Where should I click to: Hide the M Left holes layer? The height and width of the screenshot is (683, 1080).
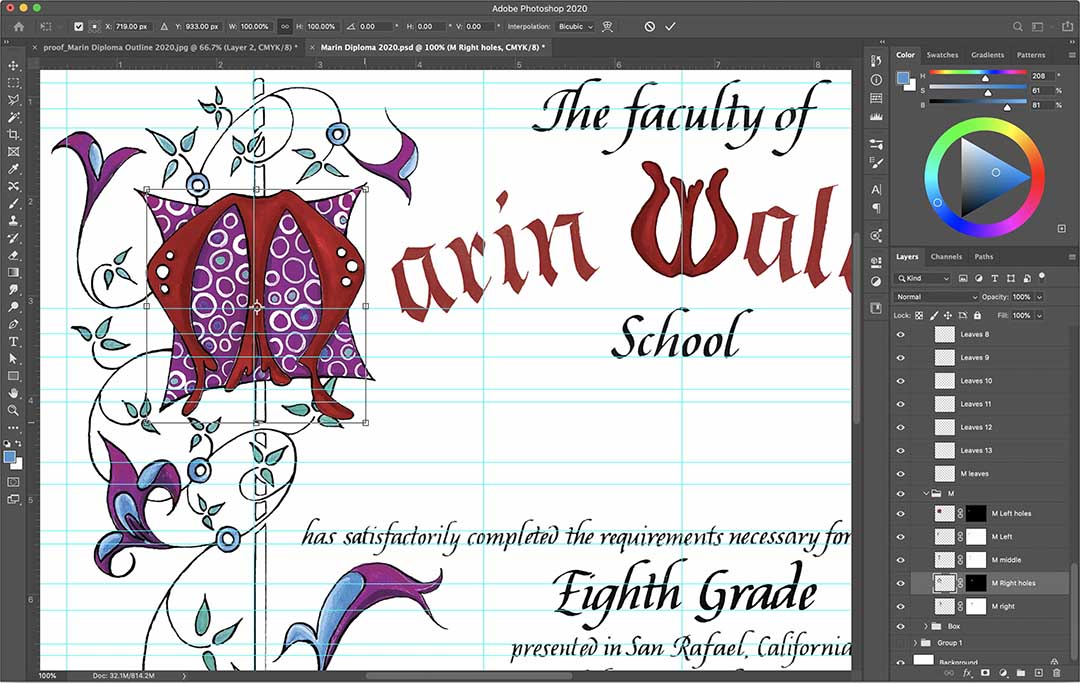coord(900,514)
